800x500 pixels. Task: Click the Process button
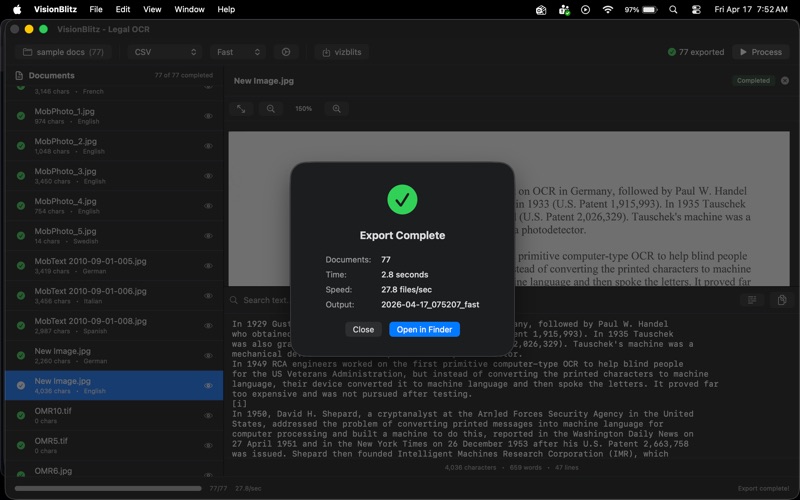click(761, 52)
